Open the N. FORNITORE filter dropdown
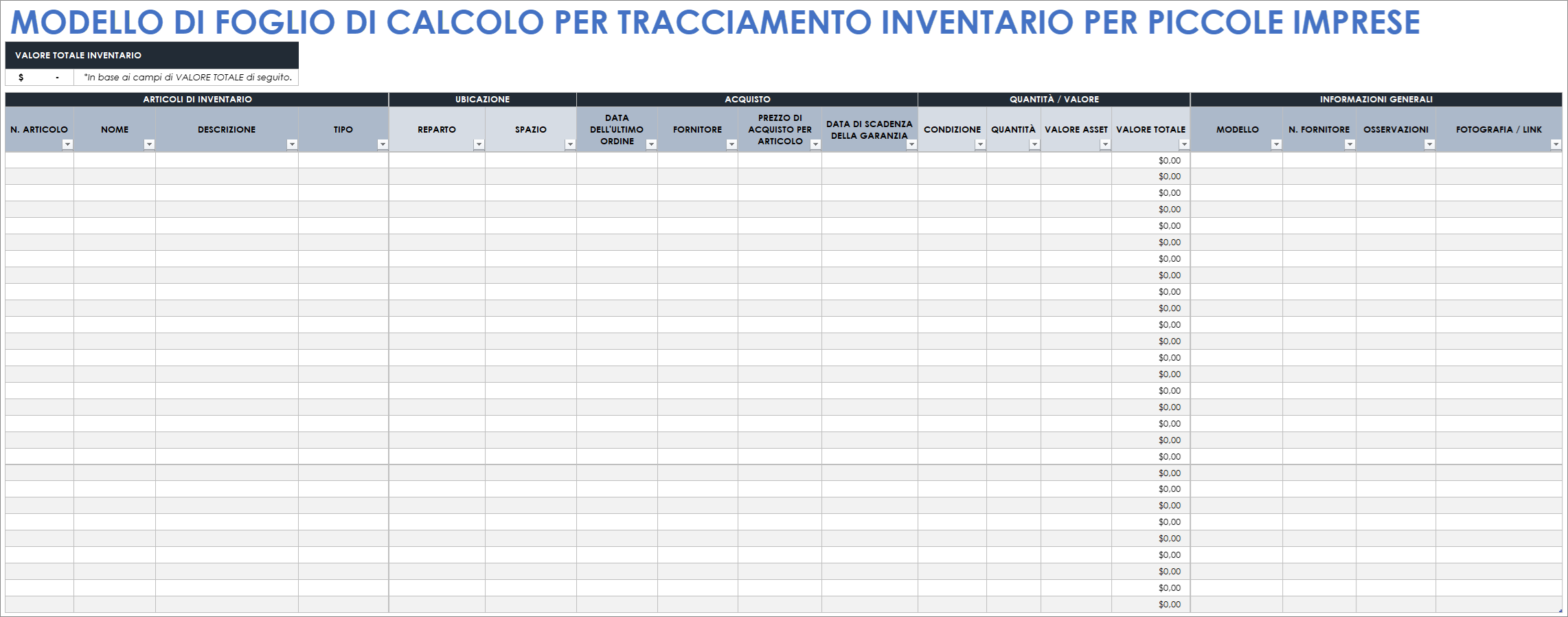1568x617 pixels. (x=1350, y=144)
